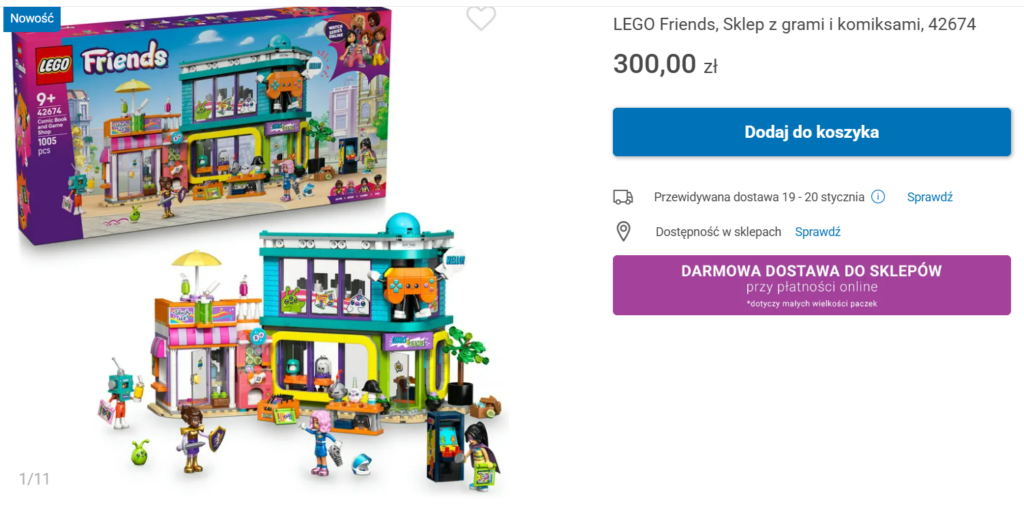
Task: Click the 300,00 zł price
Action: (x=665, y=64)
